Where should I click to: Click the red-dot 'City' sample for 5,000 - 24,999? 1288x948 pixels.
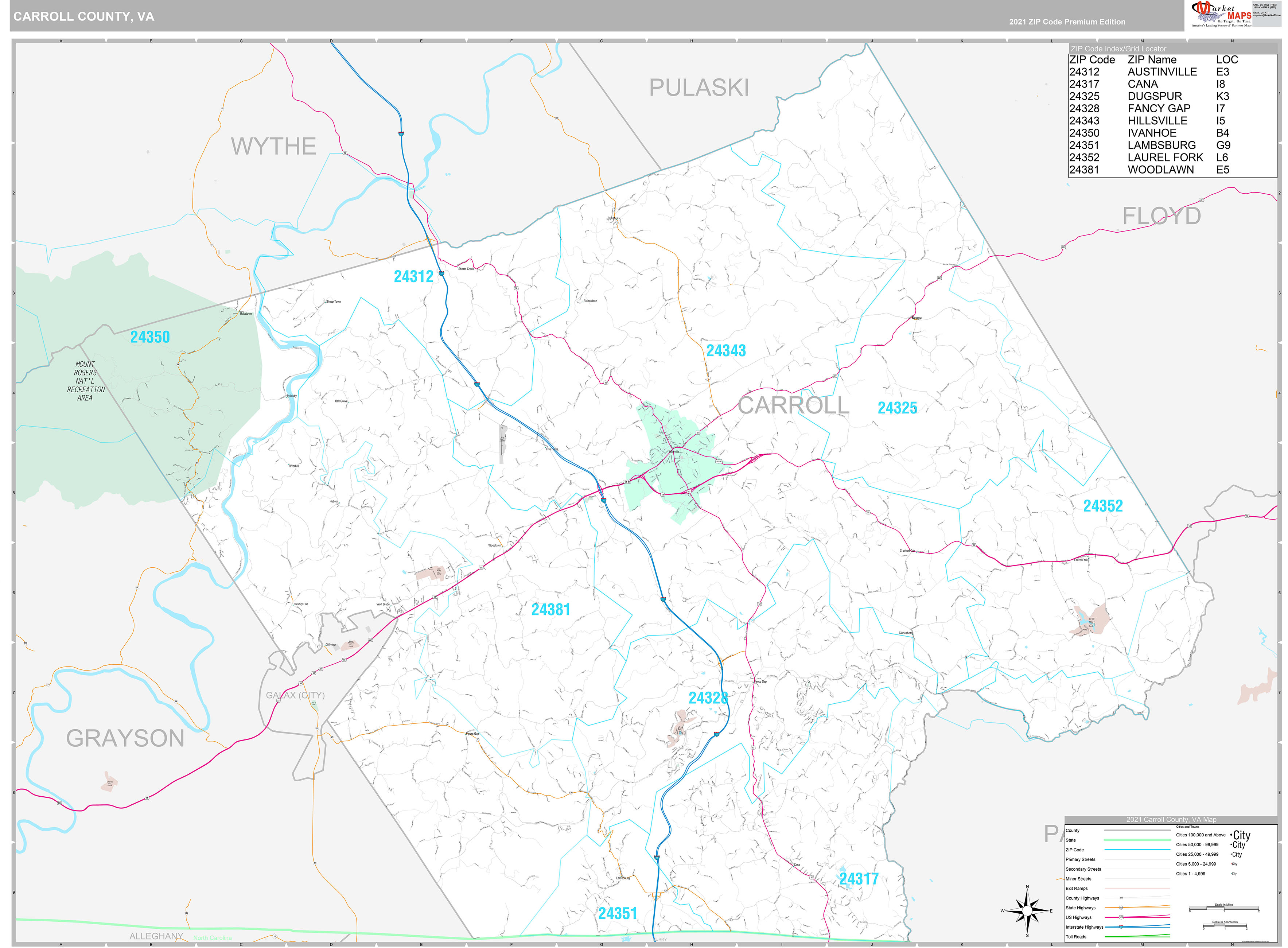(1234, 864)
